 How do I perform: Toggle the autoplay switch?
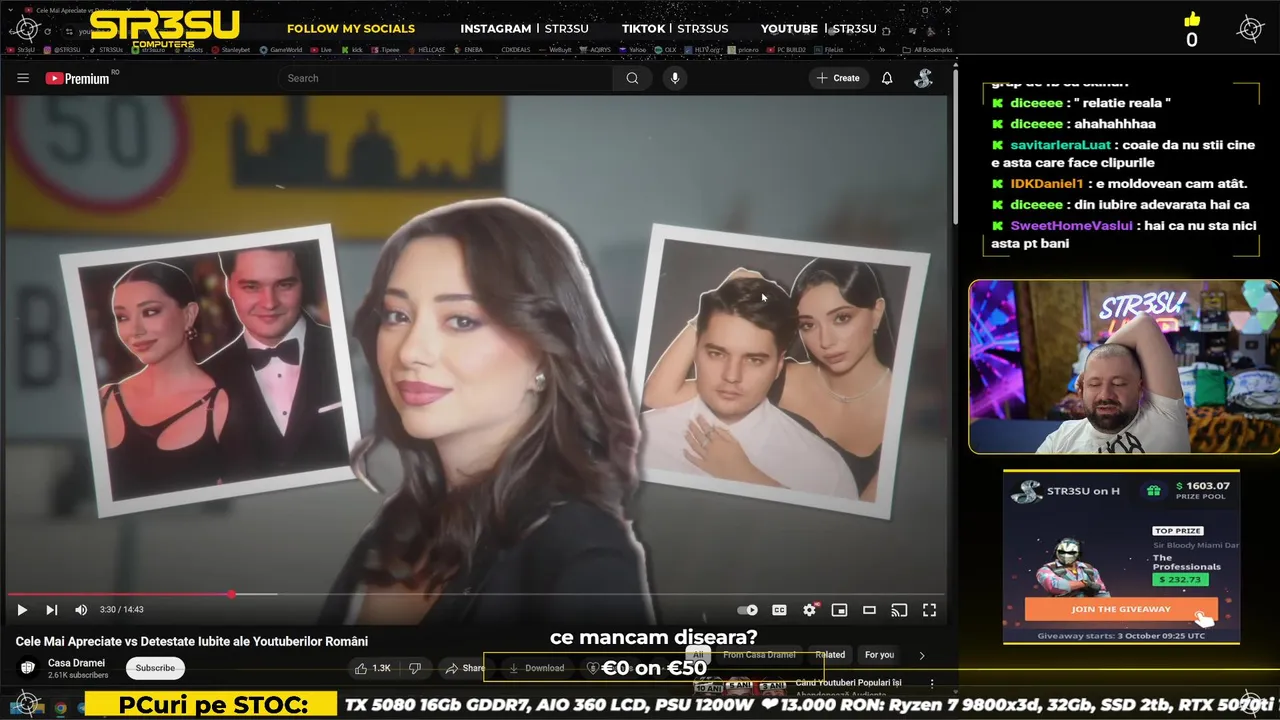click(x=747, y=610)
